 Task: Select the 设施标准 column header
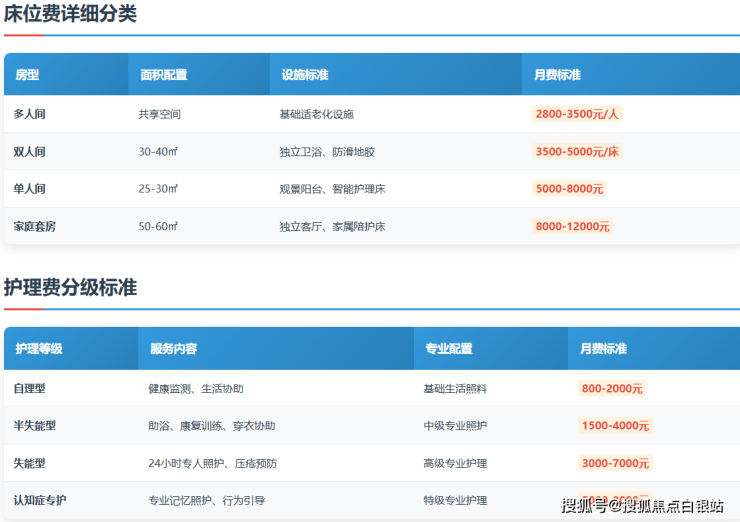click(x=305, y=75)
